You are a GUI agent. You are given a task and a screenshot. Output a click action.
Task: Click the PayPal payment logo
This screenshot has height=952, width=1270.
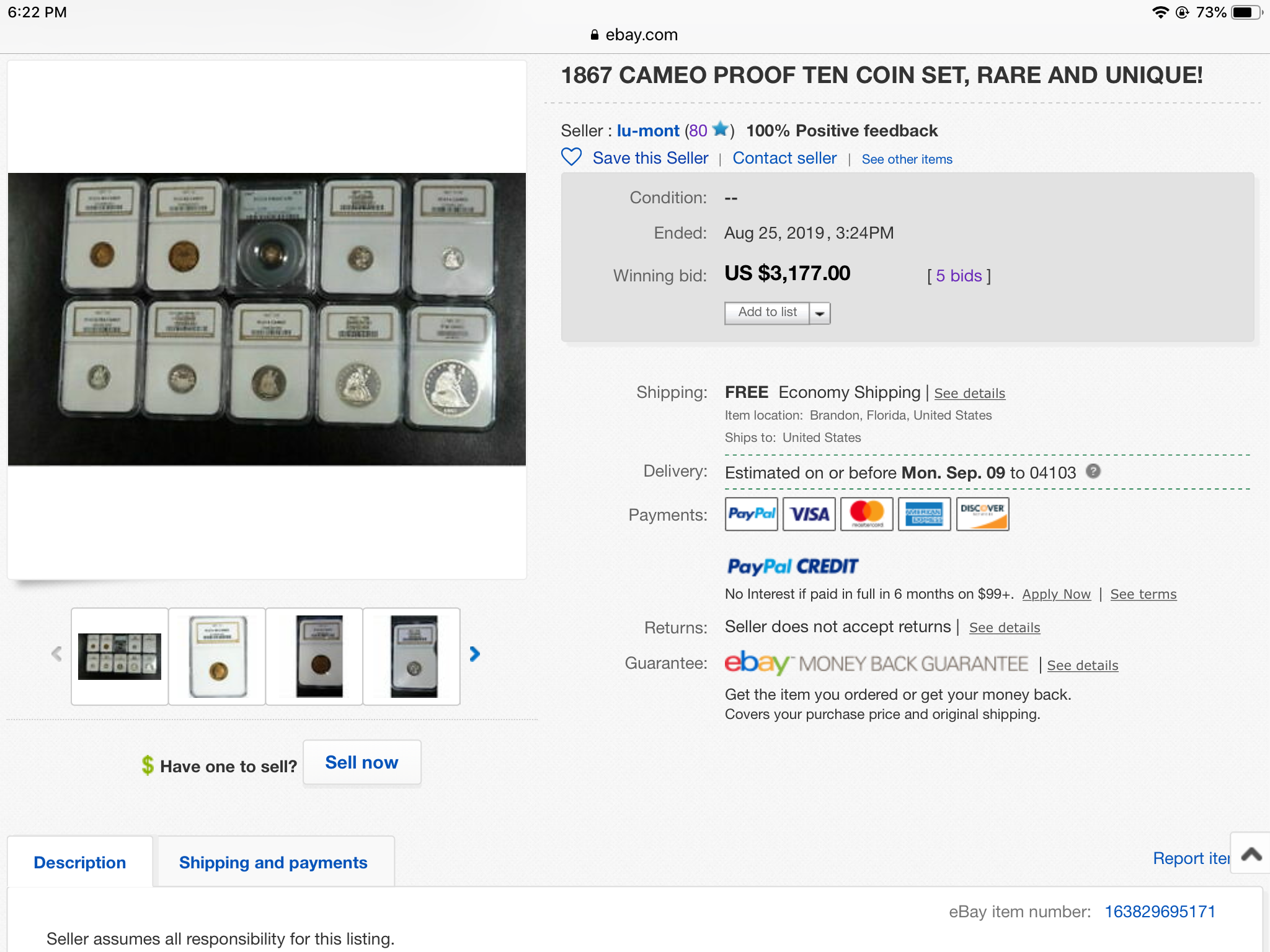pyautogui.click(x=751, y=514)
